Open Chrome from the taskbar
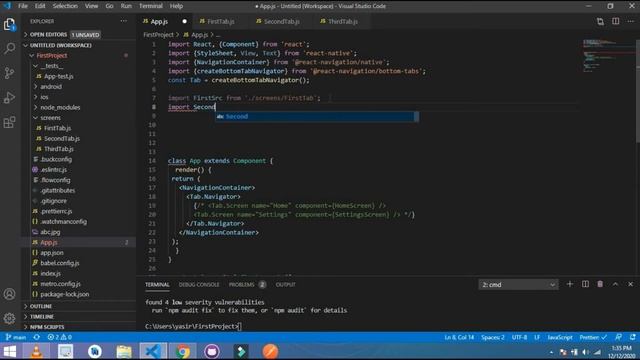The image size is (640, 360). [183, 351]
